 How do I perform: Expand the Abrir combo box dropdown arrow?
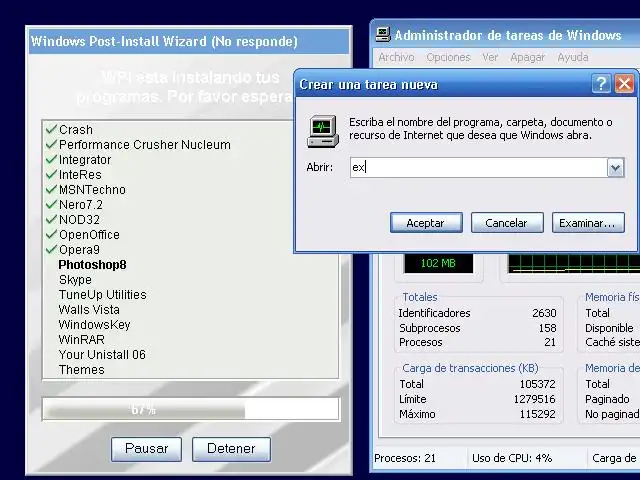616,167
